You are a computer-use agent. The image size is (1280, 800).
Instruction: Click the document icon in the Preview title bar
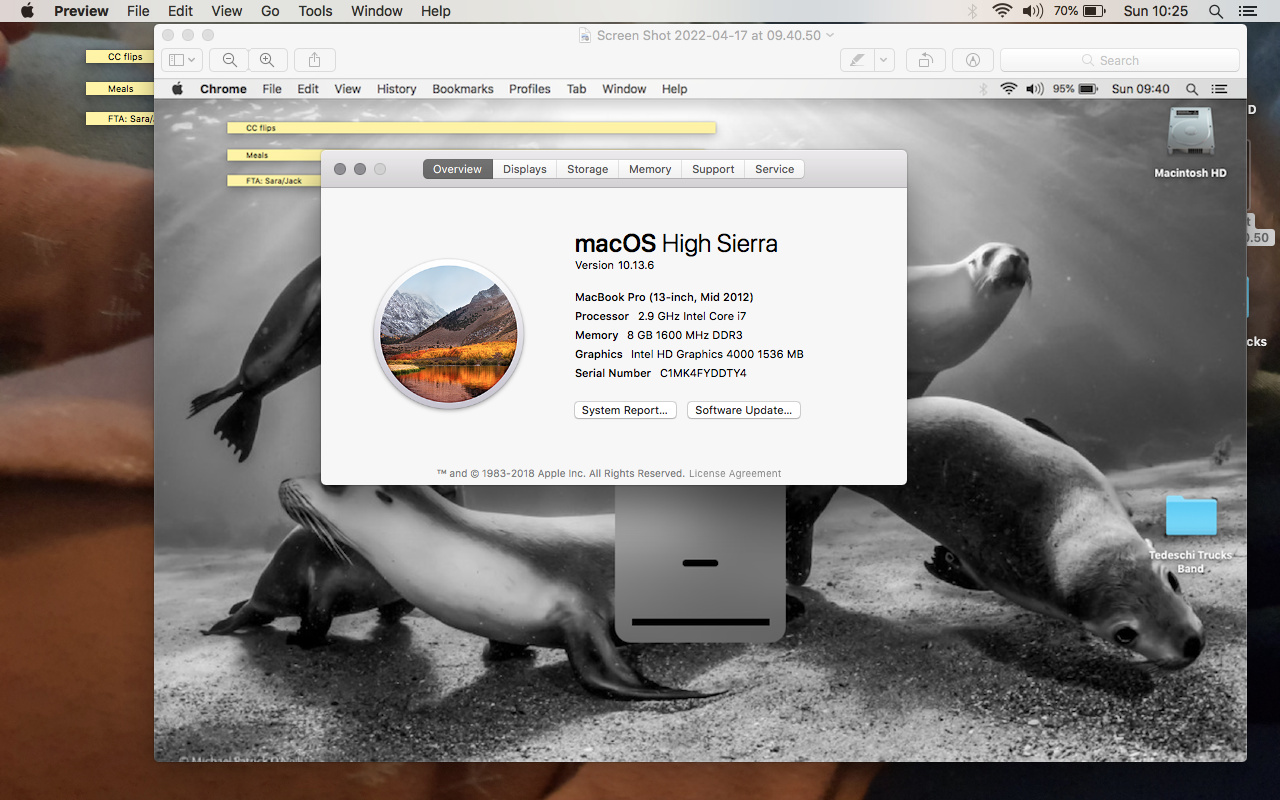point(586,35)
